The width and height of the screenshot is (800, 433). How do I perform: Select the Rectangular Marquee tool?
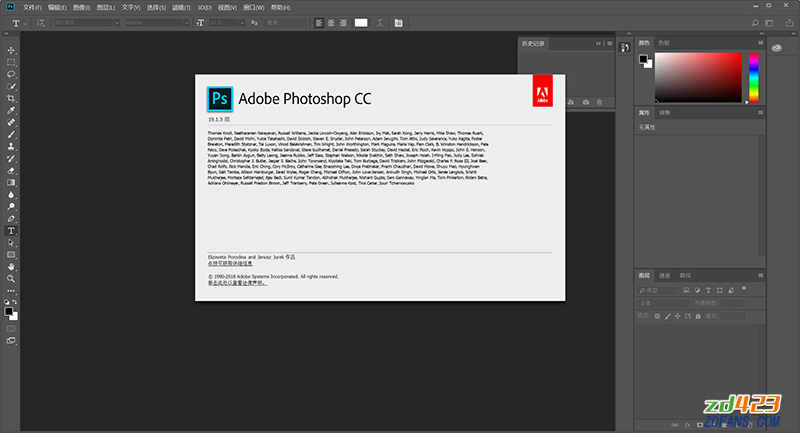(x=11, y=62)
